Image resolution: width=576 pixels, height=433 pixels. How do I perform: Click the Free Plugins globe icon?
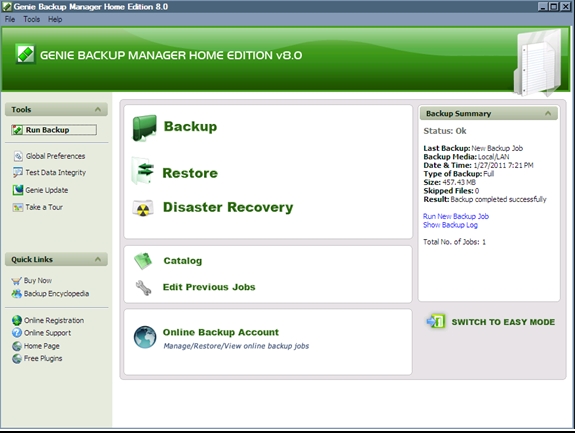tap(17, 359)
